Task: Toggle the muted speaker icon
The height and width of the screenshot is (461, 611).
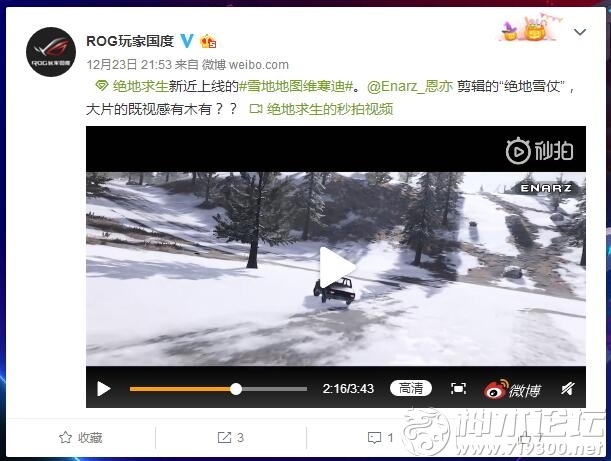Action: pyautogui.click(x=567, y=389)
